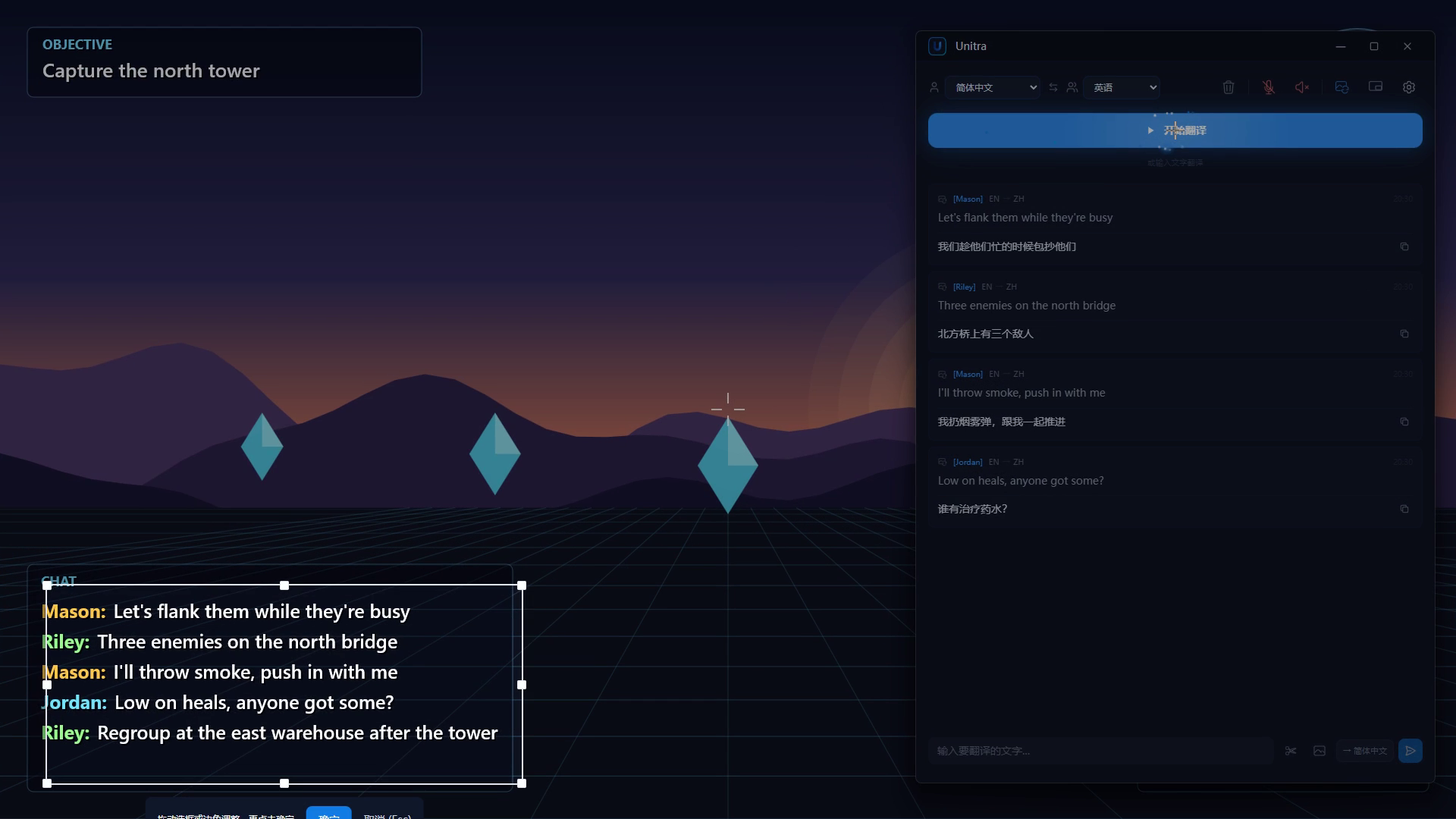Click the [Jordan] speaker tag in Unitra

click(x=968, y=462)
